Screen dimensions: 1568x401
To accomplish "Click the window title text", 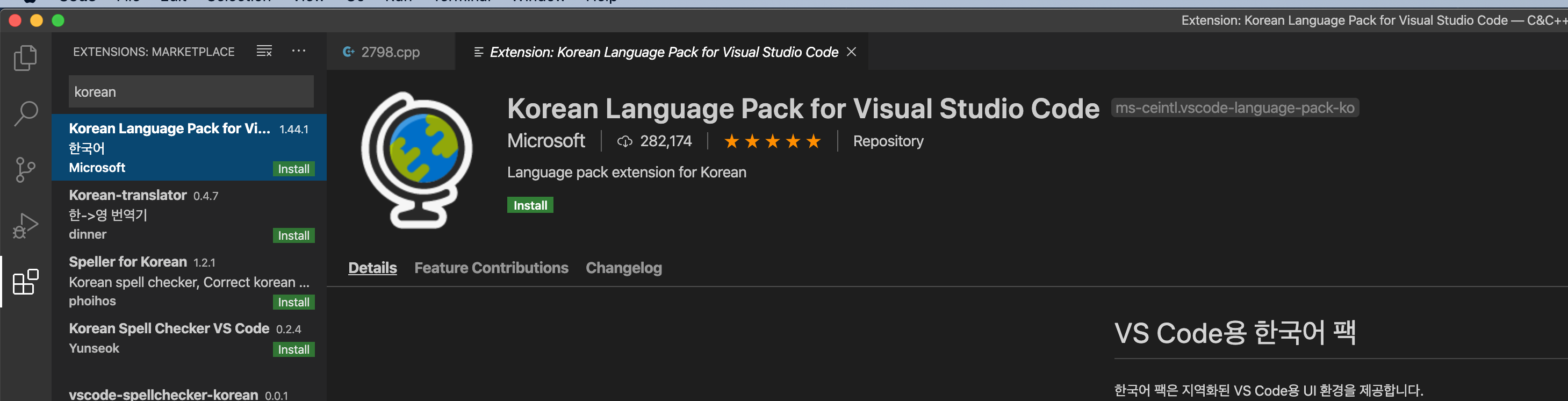I will [1375, 20].
